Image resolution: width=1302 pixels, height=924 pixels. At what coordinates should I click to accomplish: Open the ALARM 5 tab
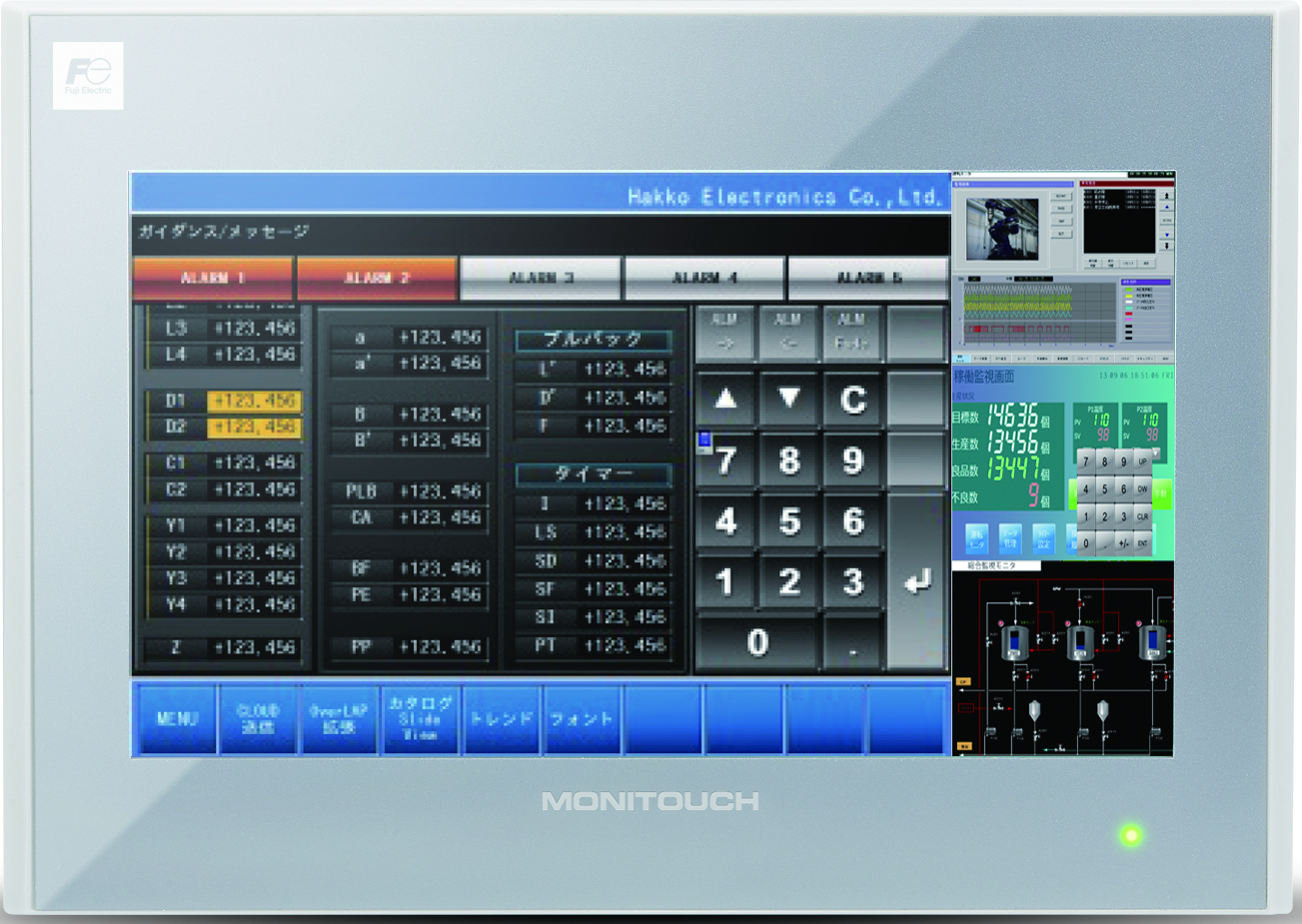point(868,278)
